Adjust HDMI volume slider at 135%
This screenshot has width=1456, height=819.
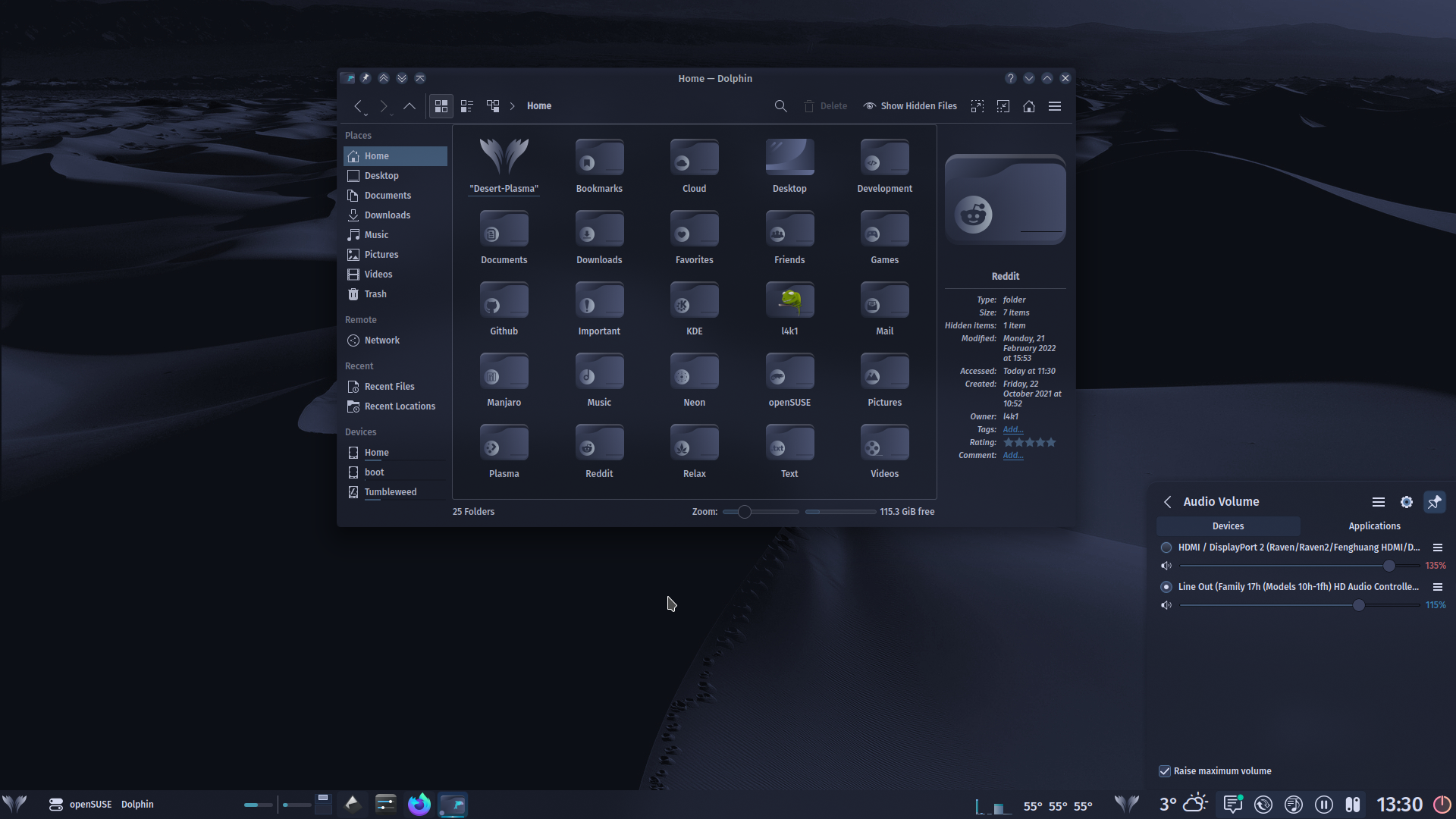pos(1300,566)
